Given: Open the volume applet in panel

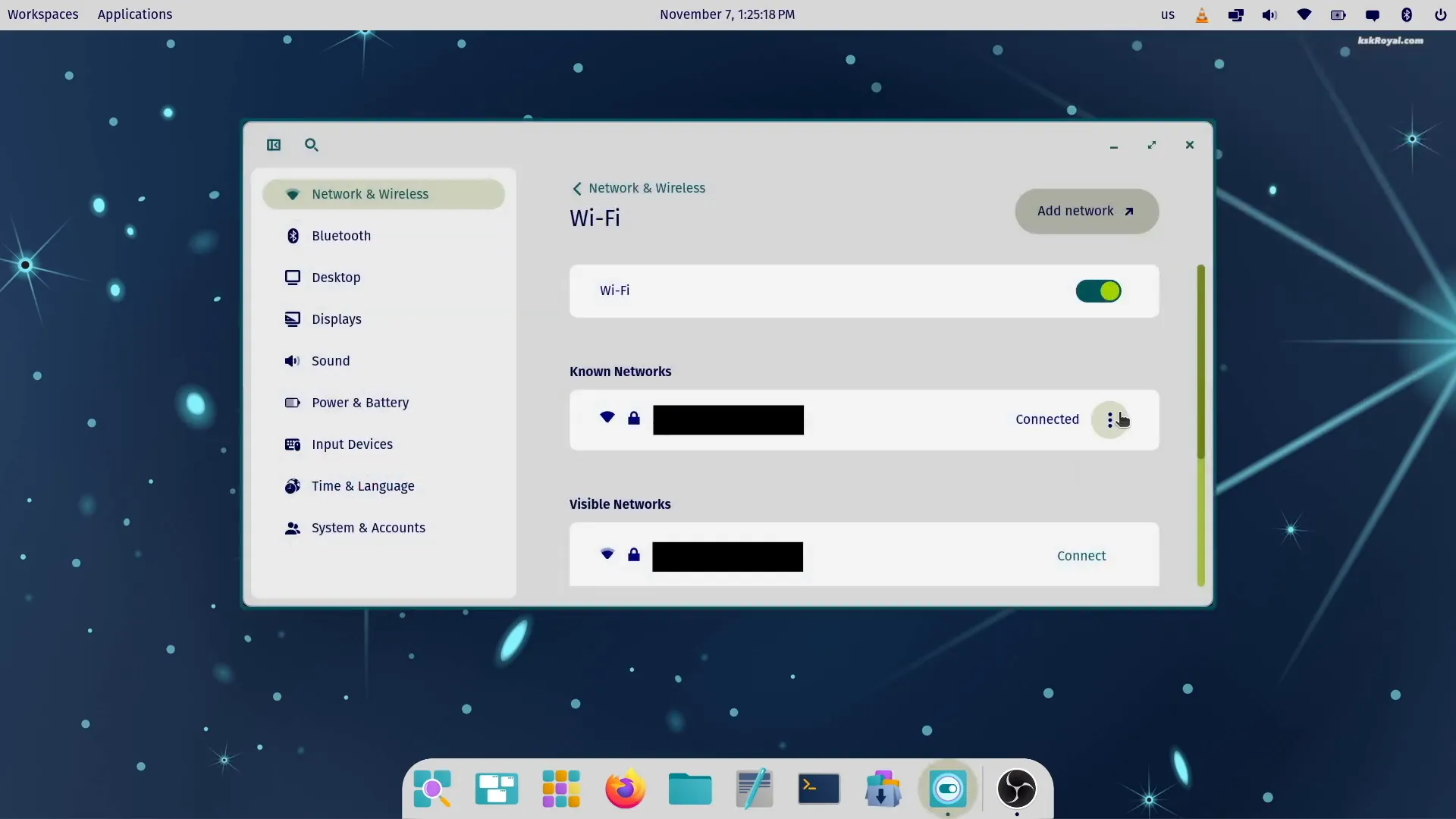Looking at the screenshot, I should pos(1270,15).
